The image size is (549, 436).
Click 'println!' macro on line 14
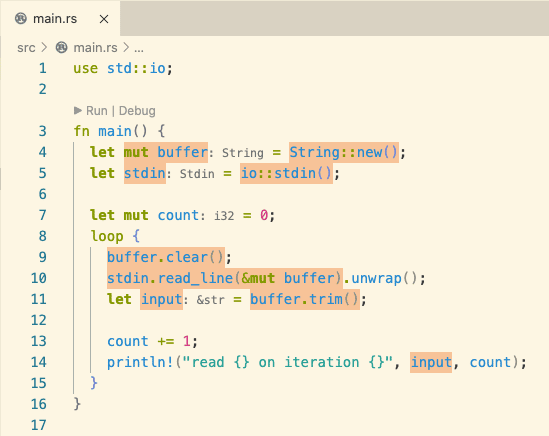[x=140, y=362]
